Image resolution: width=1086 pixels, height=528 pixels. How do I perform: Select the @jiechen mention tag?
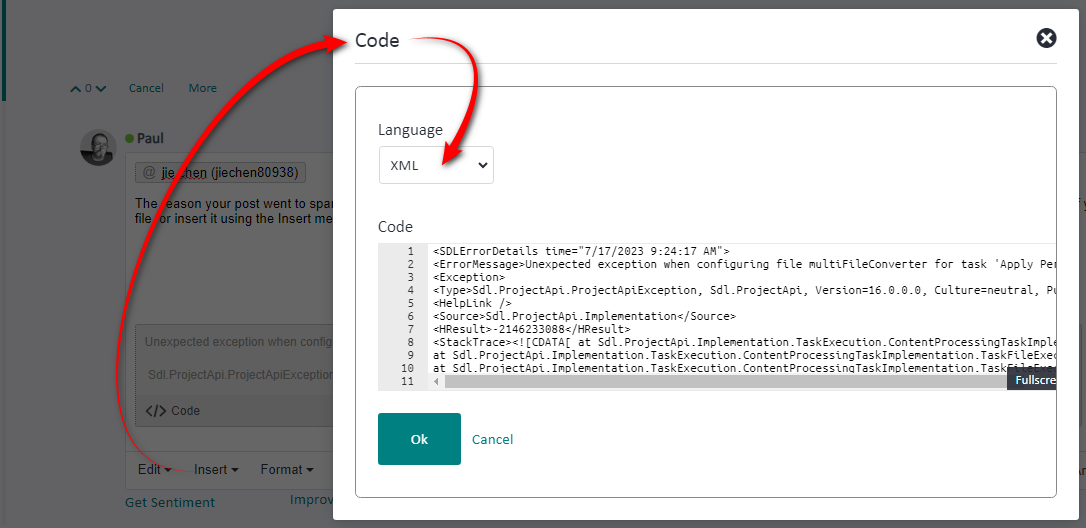pyautogui.click(x=220, y=173)
